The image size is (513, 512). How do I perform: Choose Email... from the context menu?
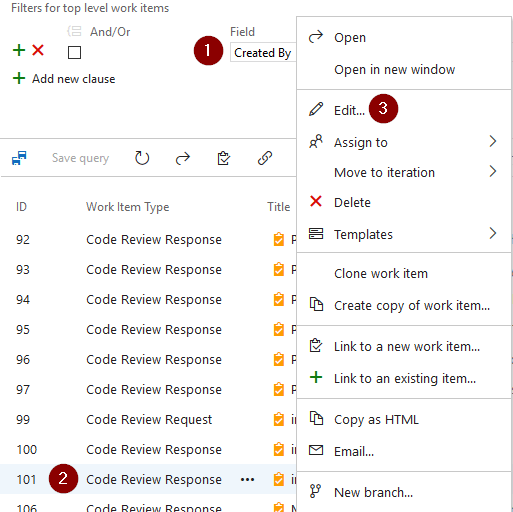click(x=404, y=451)
